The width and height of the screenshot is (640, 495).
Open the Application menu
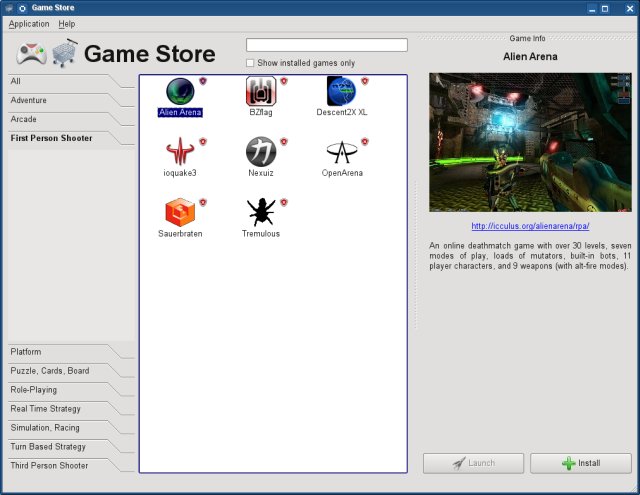(x=29, y=24)
